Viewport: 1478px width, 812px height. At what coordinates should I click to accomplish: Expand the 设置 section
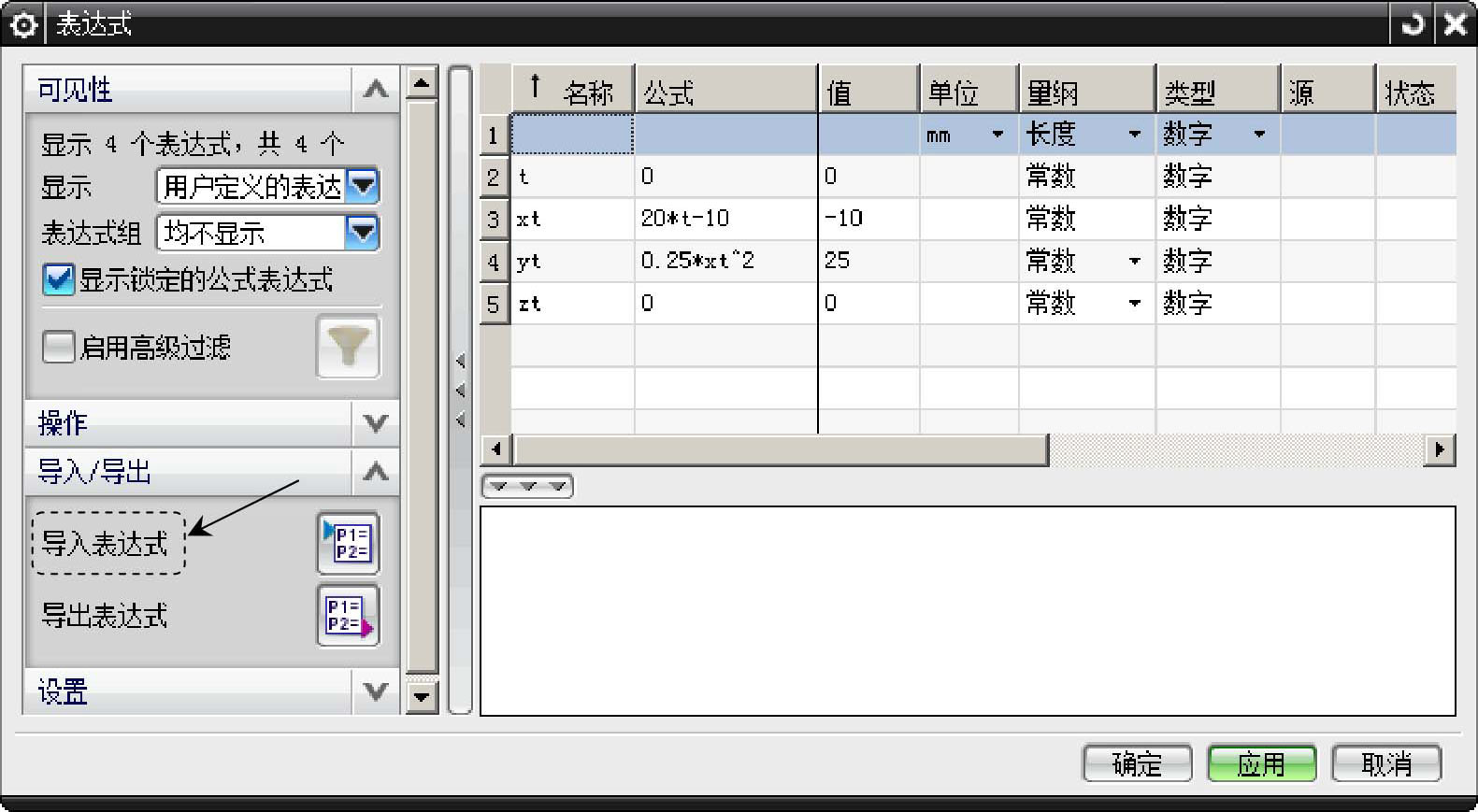(x=375, y=691)
